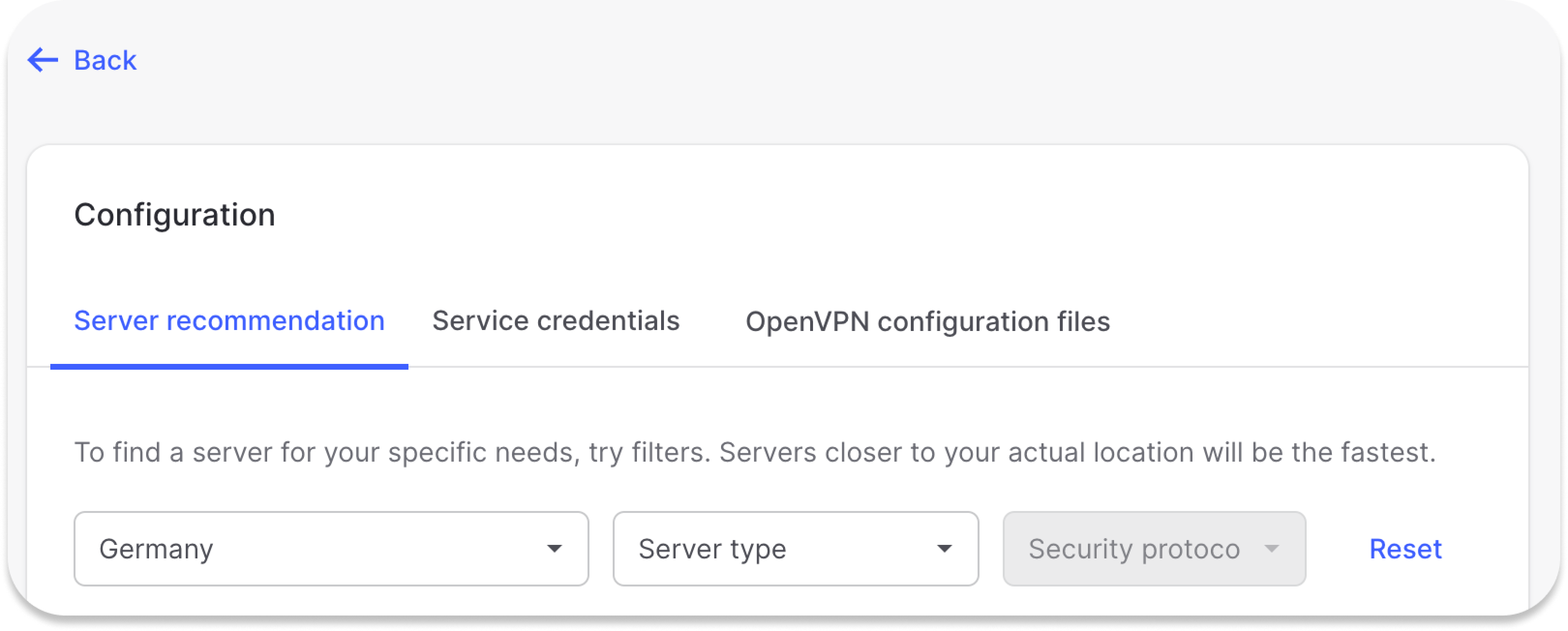This screenshot has height=631, width=1568.
Task: Click the greyed Security protocol label
Action: tap(1133, 548)
